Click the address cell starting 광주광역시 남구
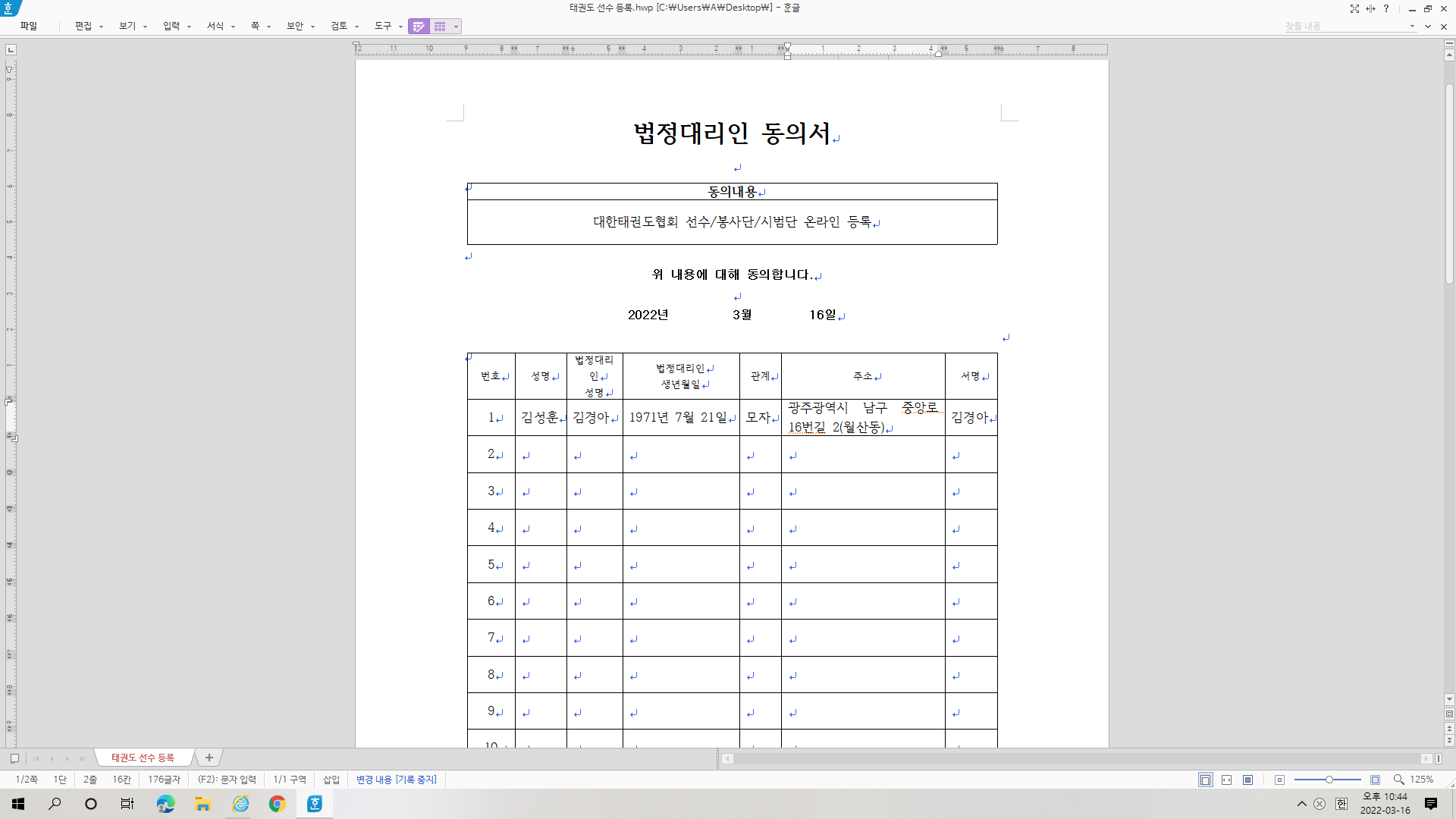The height and width of the screenshot is (819, 1456). (x=863, y=418)
